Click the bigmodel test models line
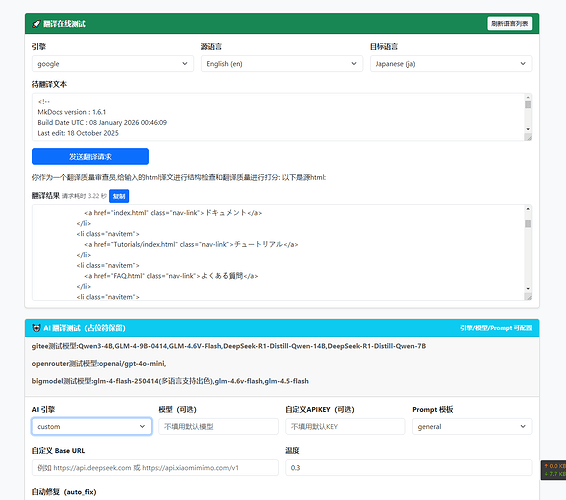 pyautogui.click(x=170, y=381)
